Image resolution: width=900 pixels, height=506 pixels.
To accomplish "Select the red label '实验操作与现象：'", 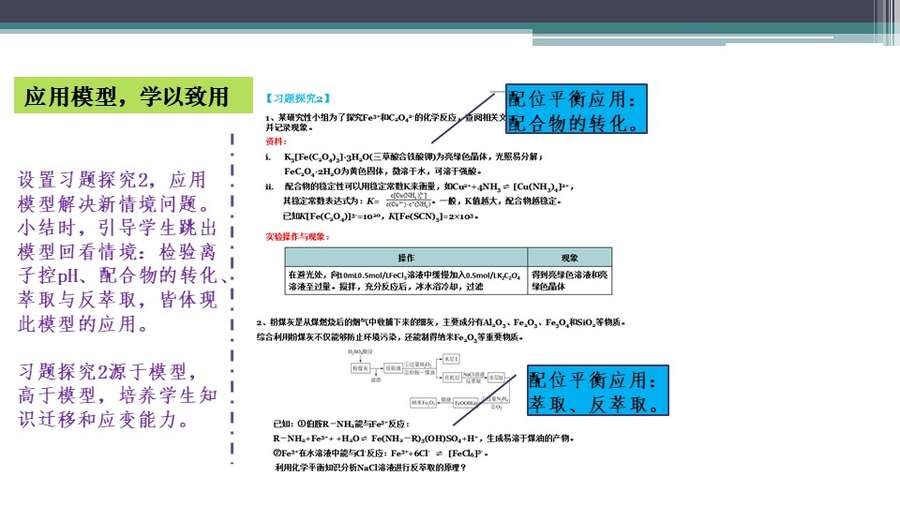I will 297,236.
